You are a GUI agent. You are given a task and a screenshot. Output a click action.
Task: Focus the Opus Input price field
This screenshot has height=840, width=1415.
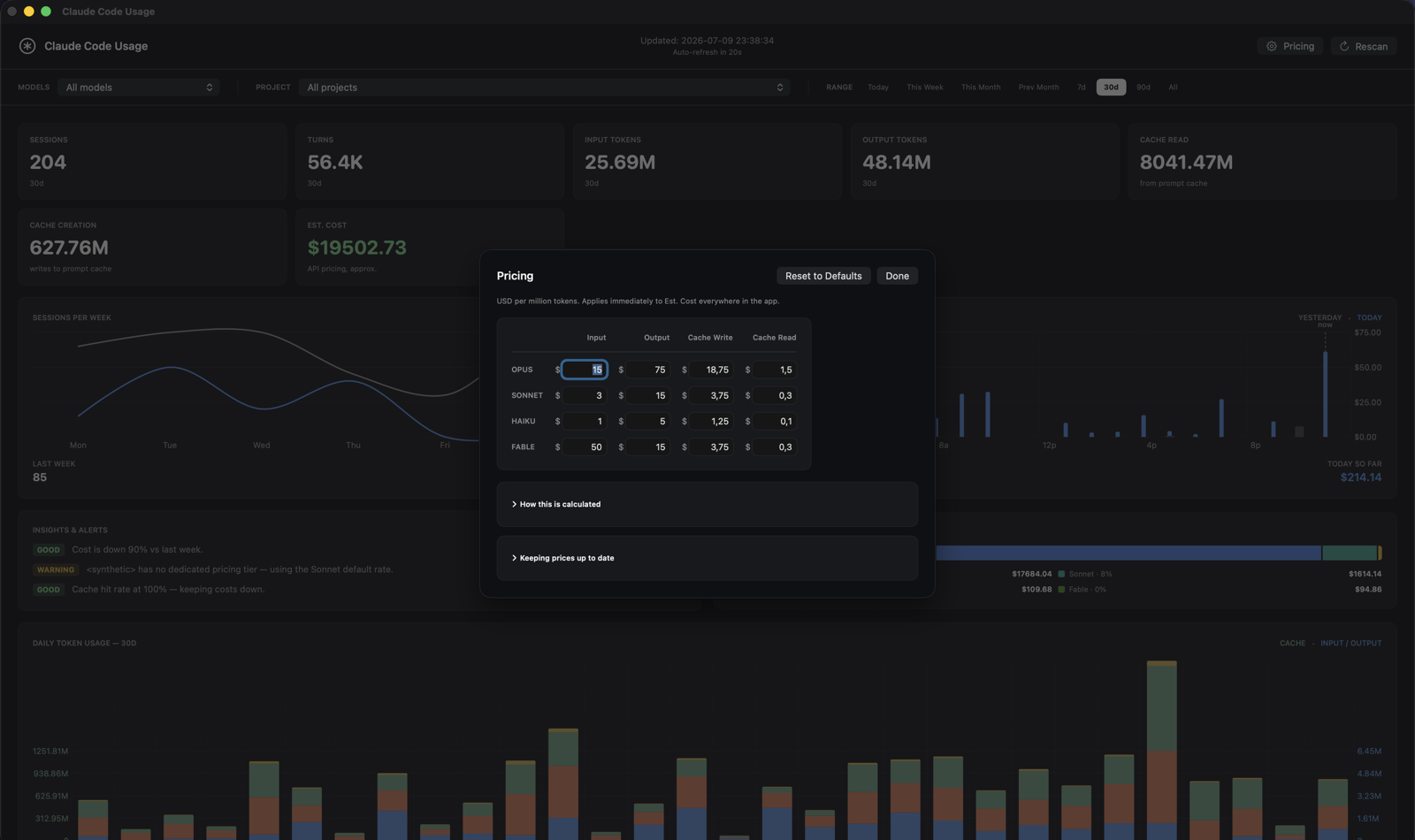[585, 370]
